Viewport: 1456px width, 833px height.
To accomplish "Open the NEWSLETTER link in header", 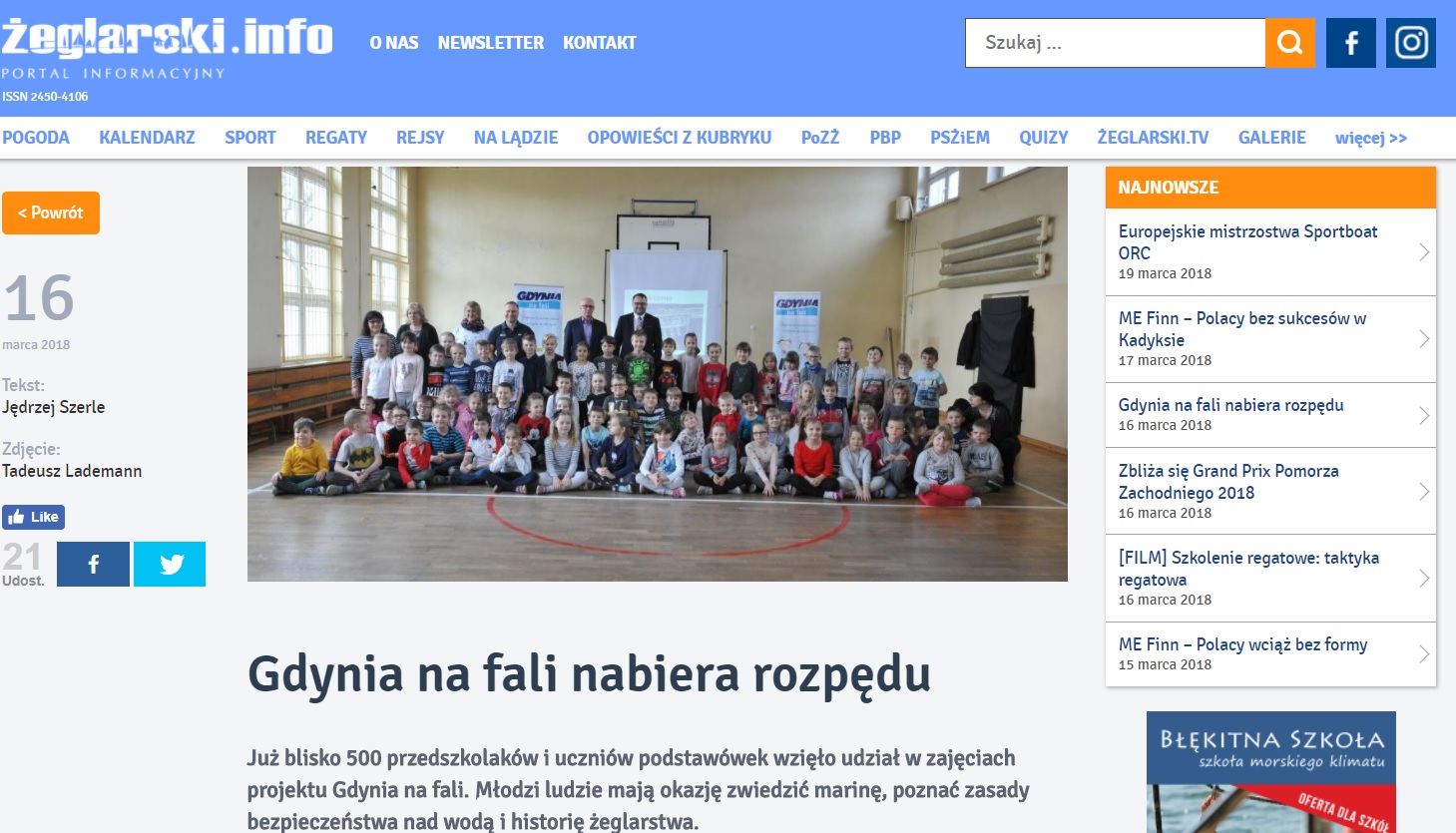I will (490, 43).
